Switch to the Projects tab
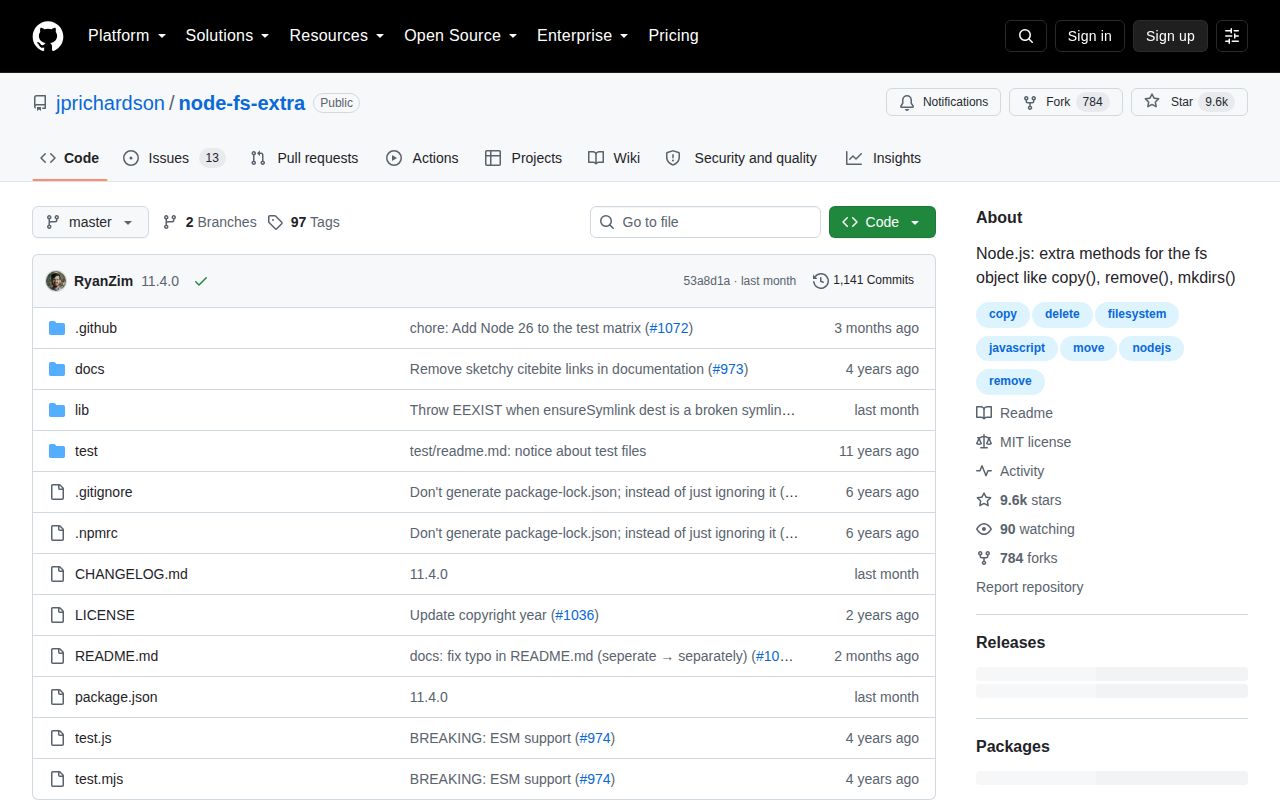This screenshot has height=800, width=1280. pyautogui.click(x=523, y=158)
